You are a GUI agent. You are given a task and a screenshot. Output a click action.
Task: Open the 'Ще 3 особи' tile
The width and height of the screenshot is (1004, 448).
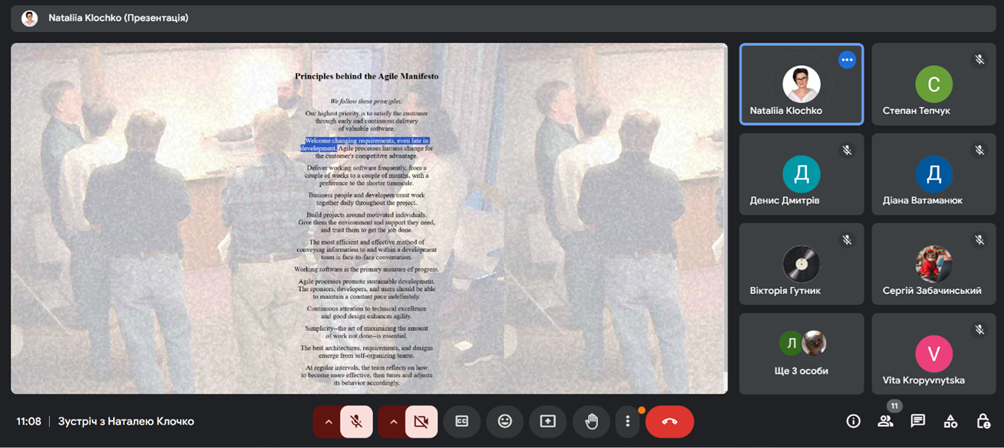tap(801, 354)
